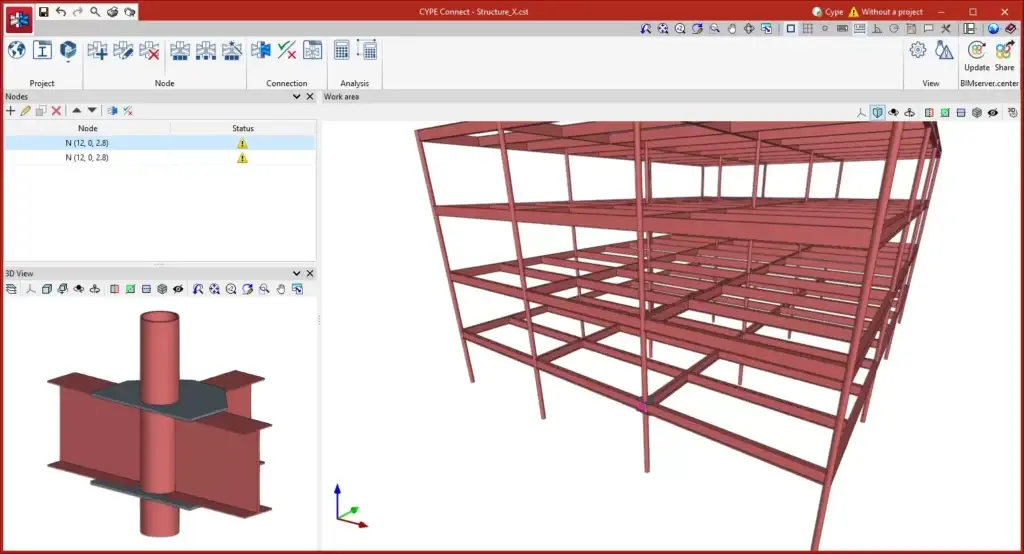The height and width of the screenshot is (554, 1024).
Task: Click the Node column header
Action: (88, 128)
